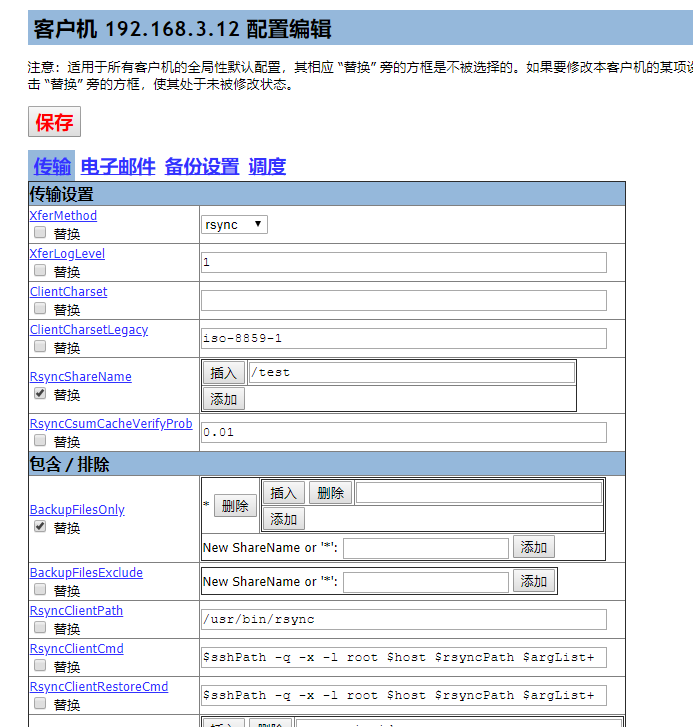Open the XferMethod rsync dropdown
Viewport: 693px width, 727px height.
pyautogui.click(x=234, y=225)
